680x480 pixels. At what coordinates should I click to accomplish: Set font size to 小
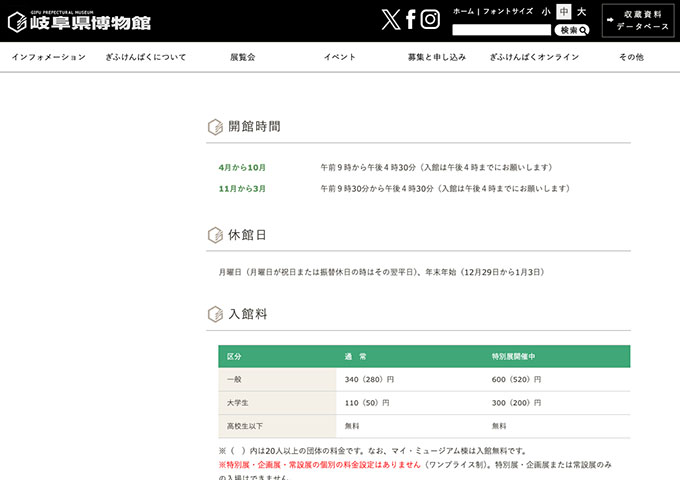click(x=546, y=11)
